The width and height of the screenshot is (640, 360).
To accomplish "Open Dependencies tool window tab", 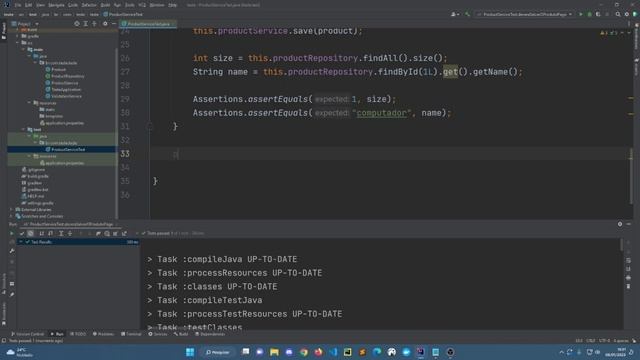I will click(x=210, y=334).
